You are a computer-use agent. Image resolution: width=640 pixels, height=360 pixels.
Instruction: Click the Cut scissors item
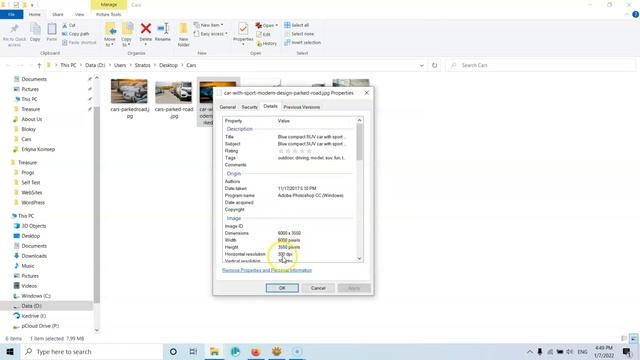coord(69,25)
